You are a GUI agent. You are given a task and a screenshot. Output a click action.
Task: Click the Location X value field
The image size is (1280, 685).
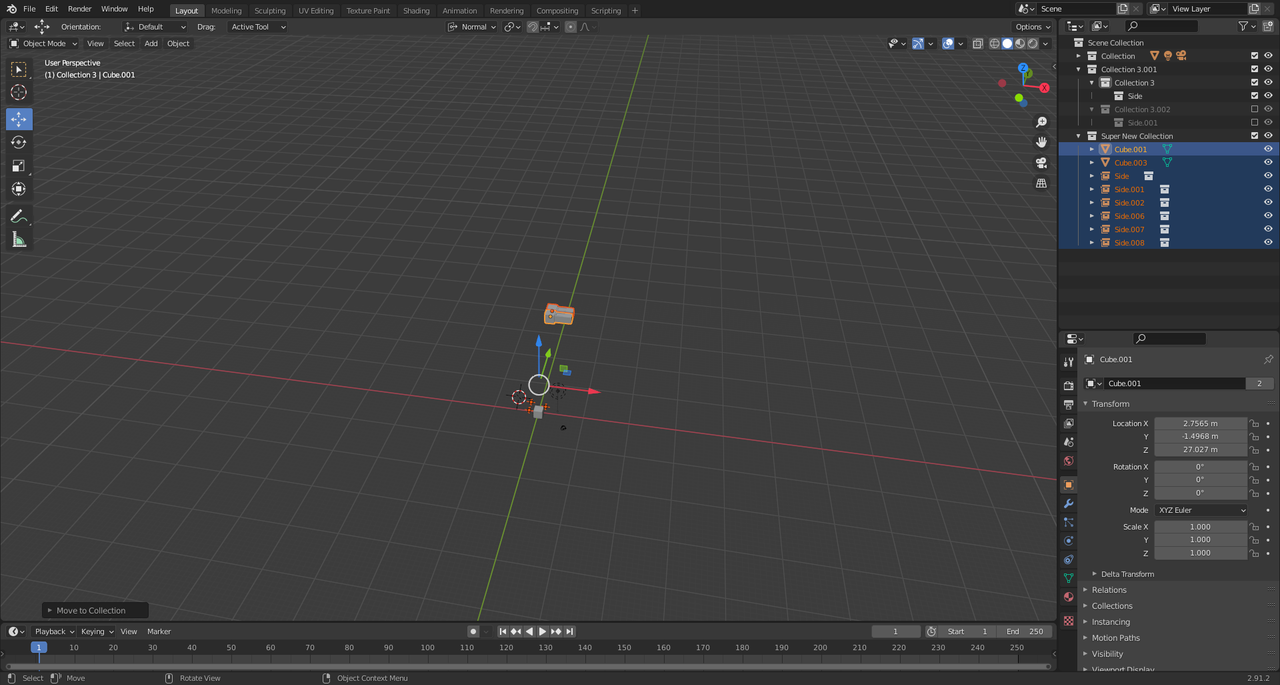1200,424
